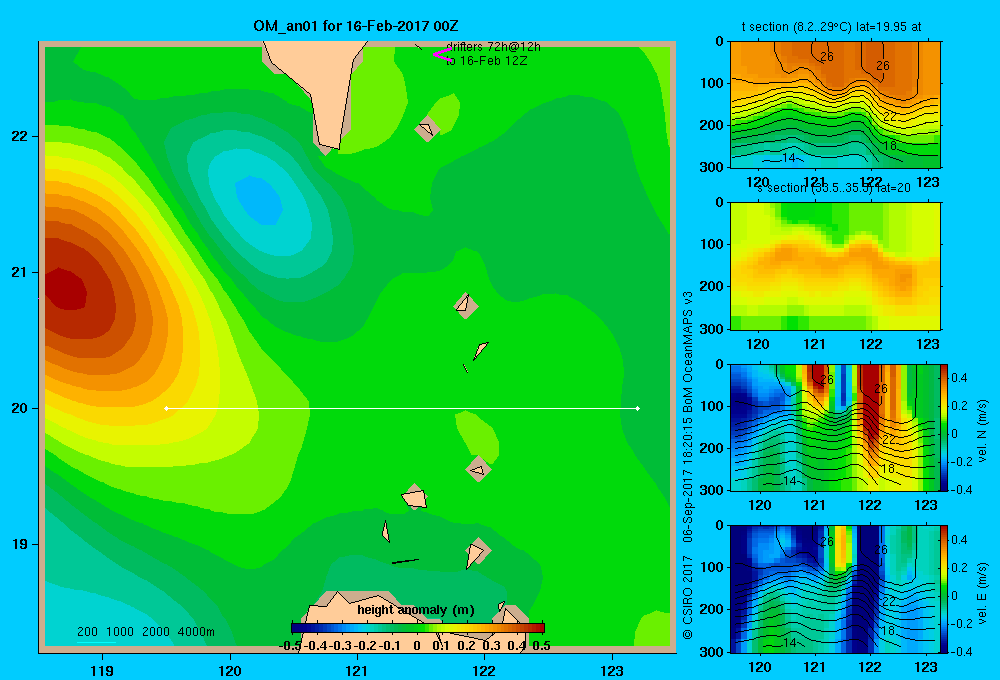The height and width of the screenshot is (680, 1000).
Task: Click the 14 contour label in vel. N section
Action: 790,481
